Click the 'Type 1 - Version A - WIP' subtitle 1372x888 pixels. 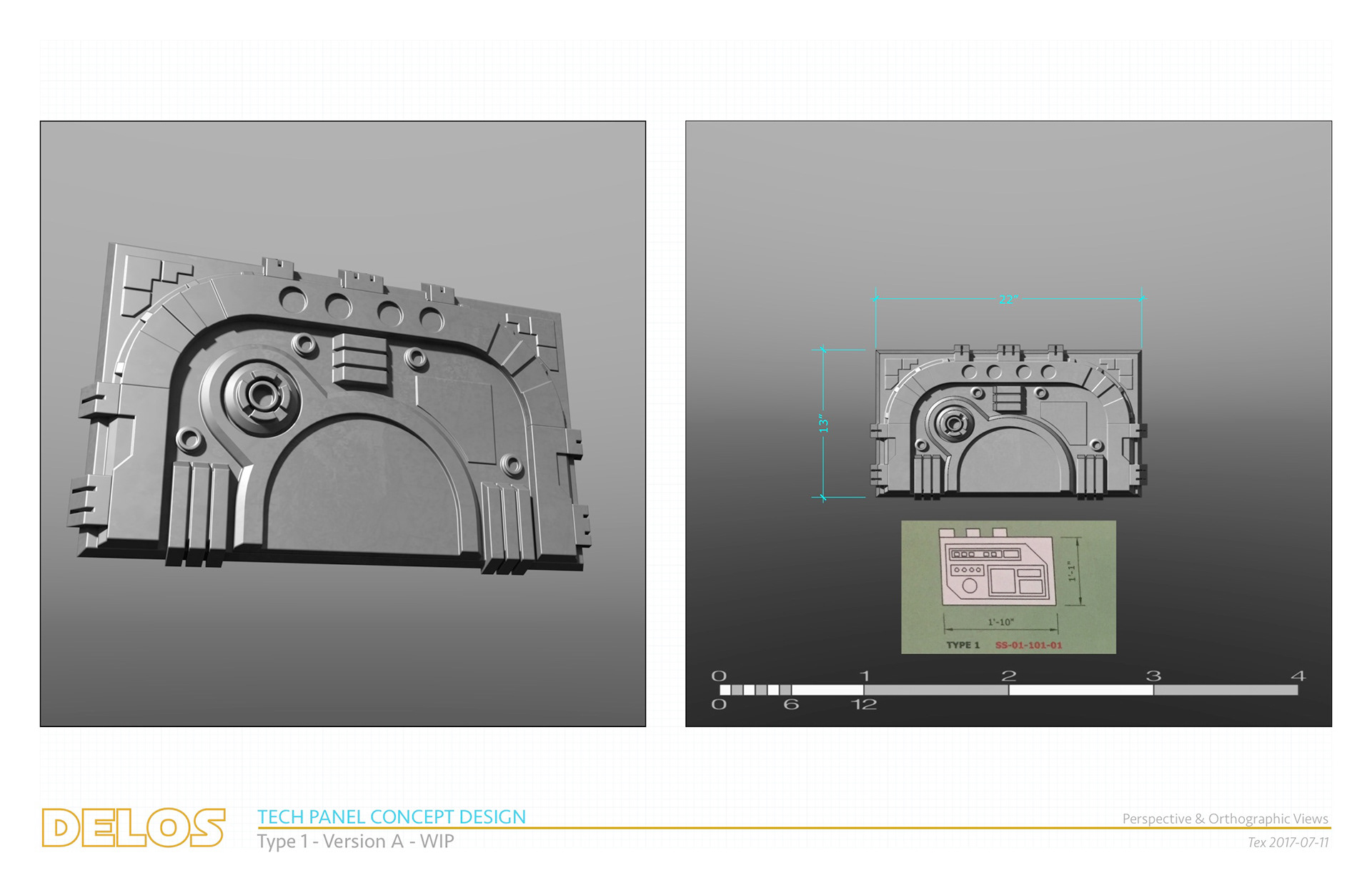(355, 842)
